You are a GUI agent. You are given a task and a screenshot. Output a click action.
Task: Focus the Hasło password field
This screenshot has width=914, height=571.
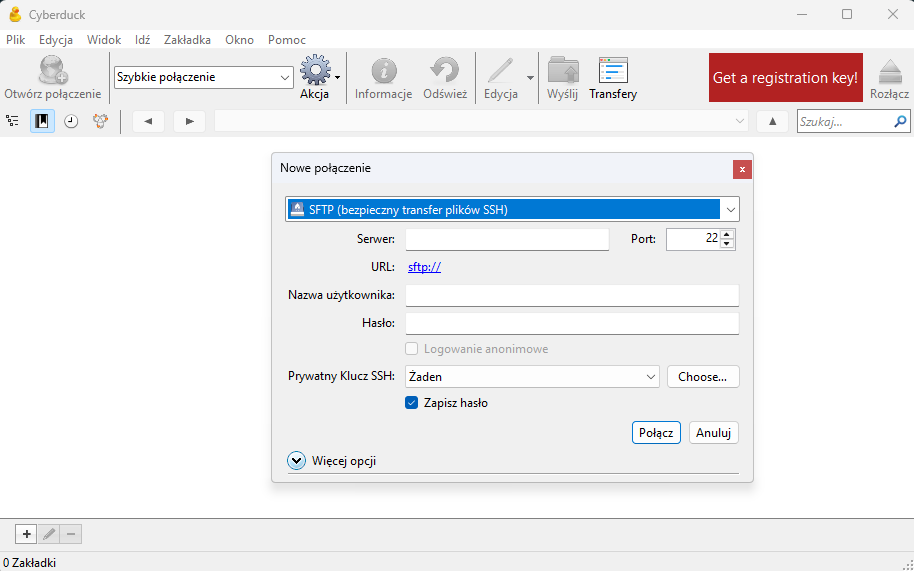[x=572, y=323]
